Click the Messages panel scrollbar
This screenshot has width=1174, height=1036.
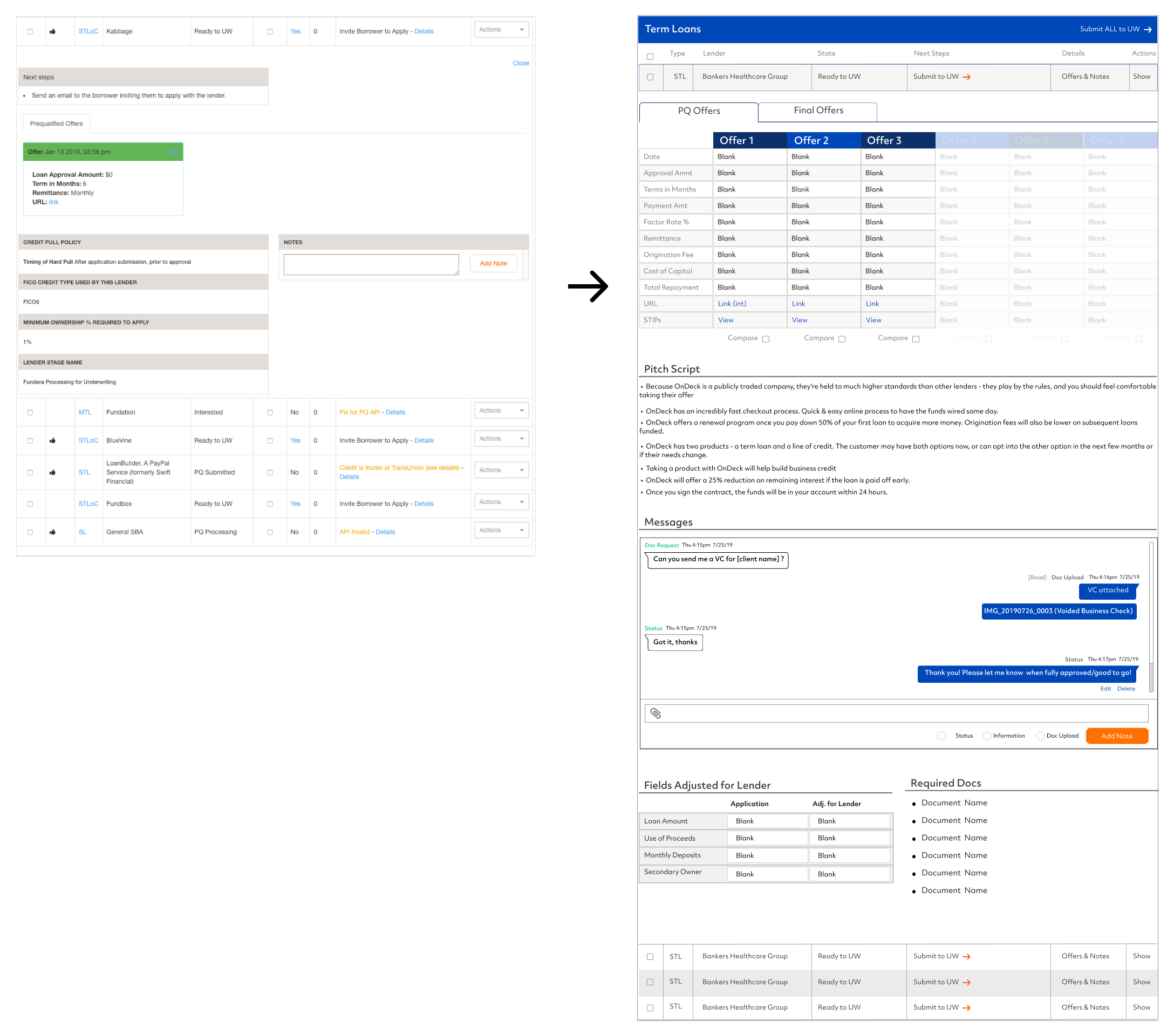1150,618
